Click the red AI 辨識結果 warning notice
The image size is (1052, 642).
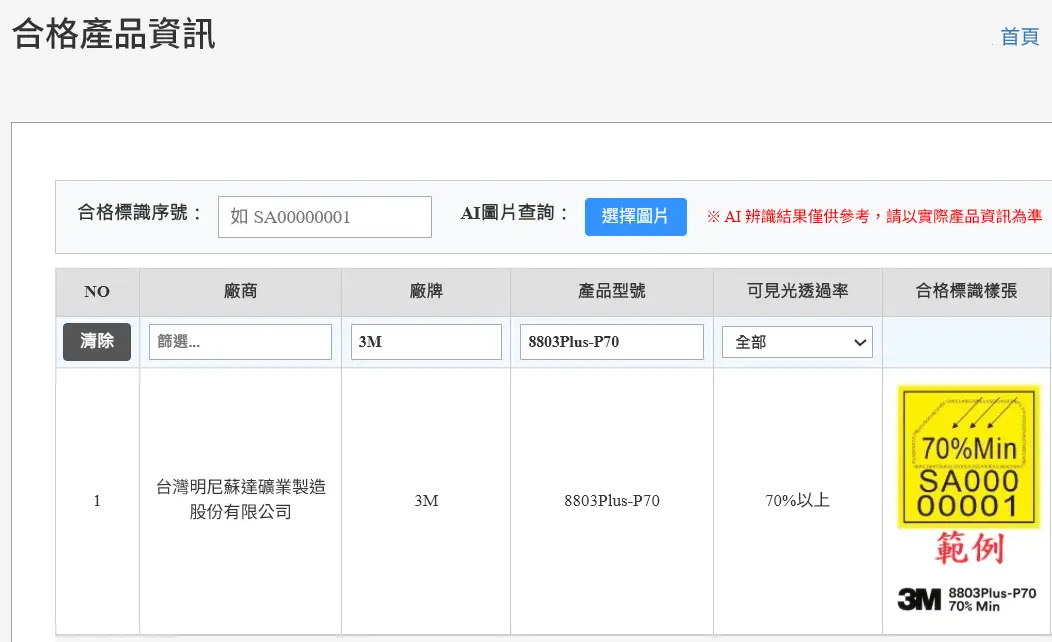[874, 217]
